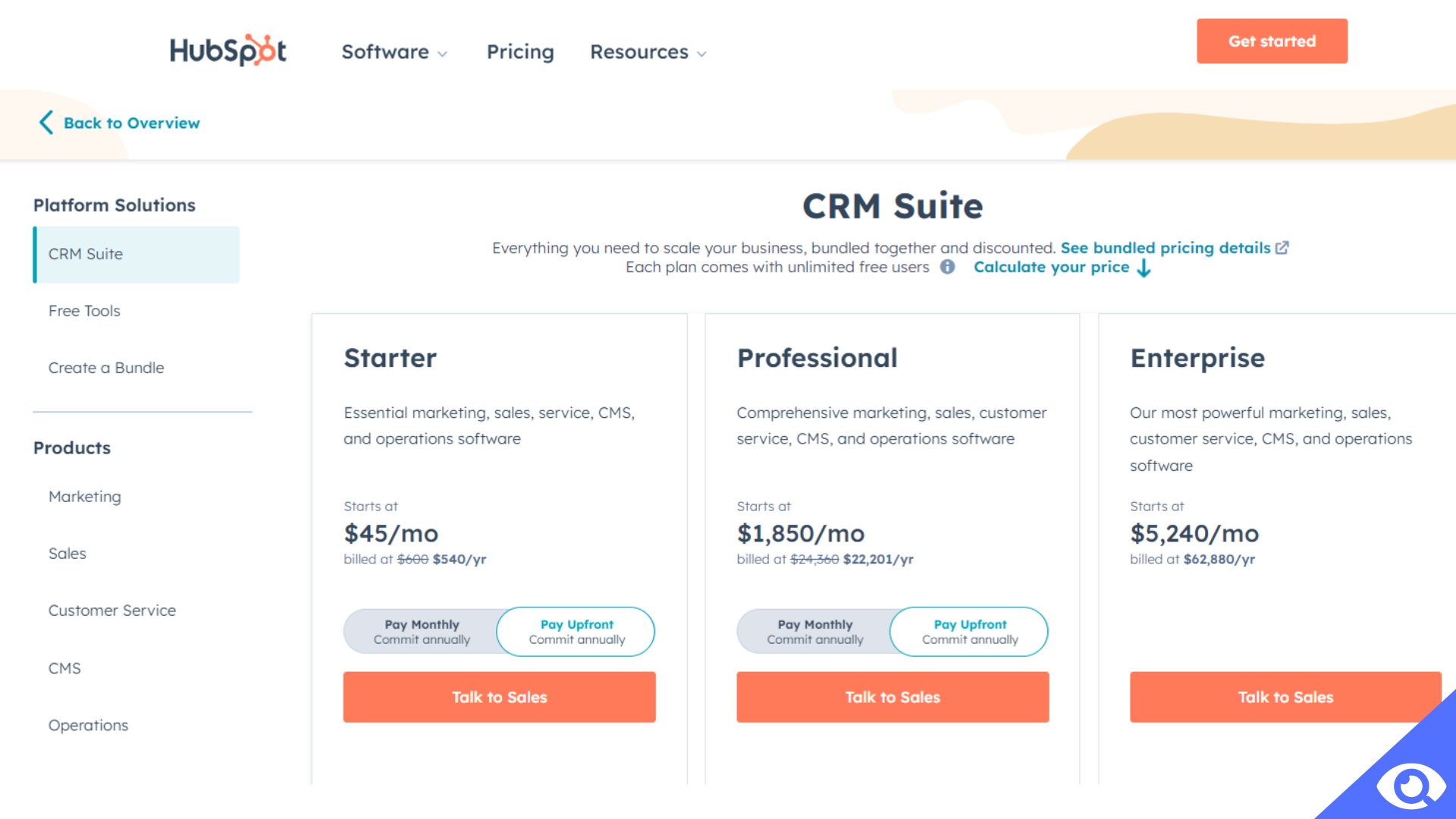This screenshot has height=819, width=1456.
Task: Expand the Resources navigation dropdown
Action: coord(649,51)
